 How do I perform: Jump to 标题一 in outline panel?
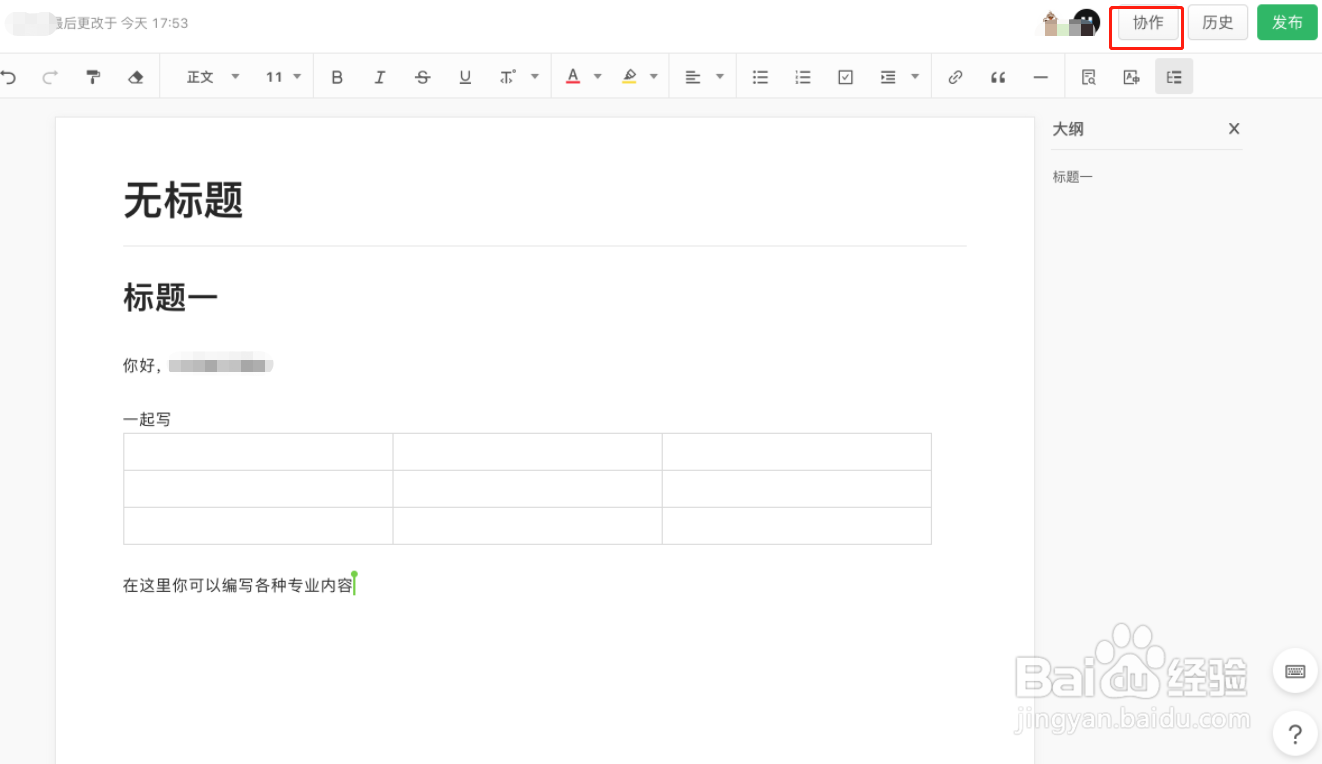tap(1073, 177)
